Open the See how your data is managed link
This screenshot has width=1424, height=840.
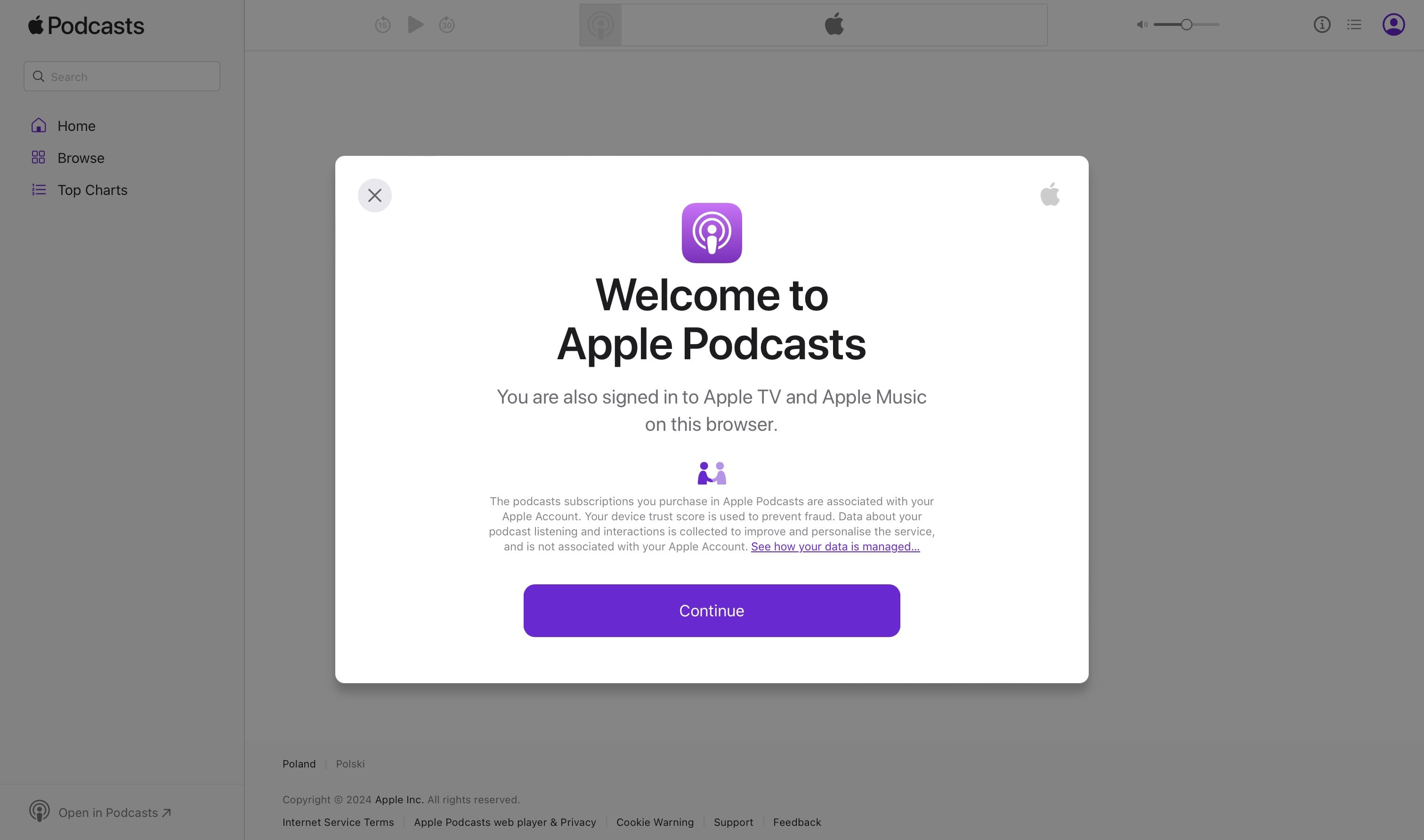tap(835, 547)
